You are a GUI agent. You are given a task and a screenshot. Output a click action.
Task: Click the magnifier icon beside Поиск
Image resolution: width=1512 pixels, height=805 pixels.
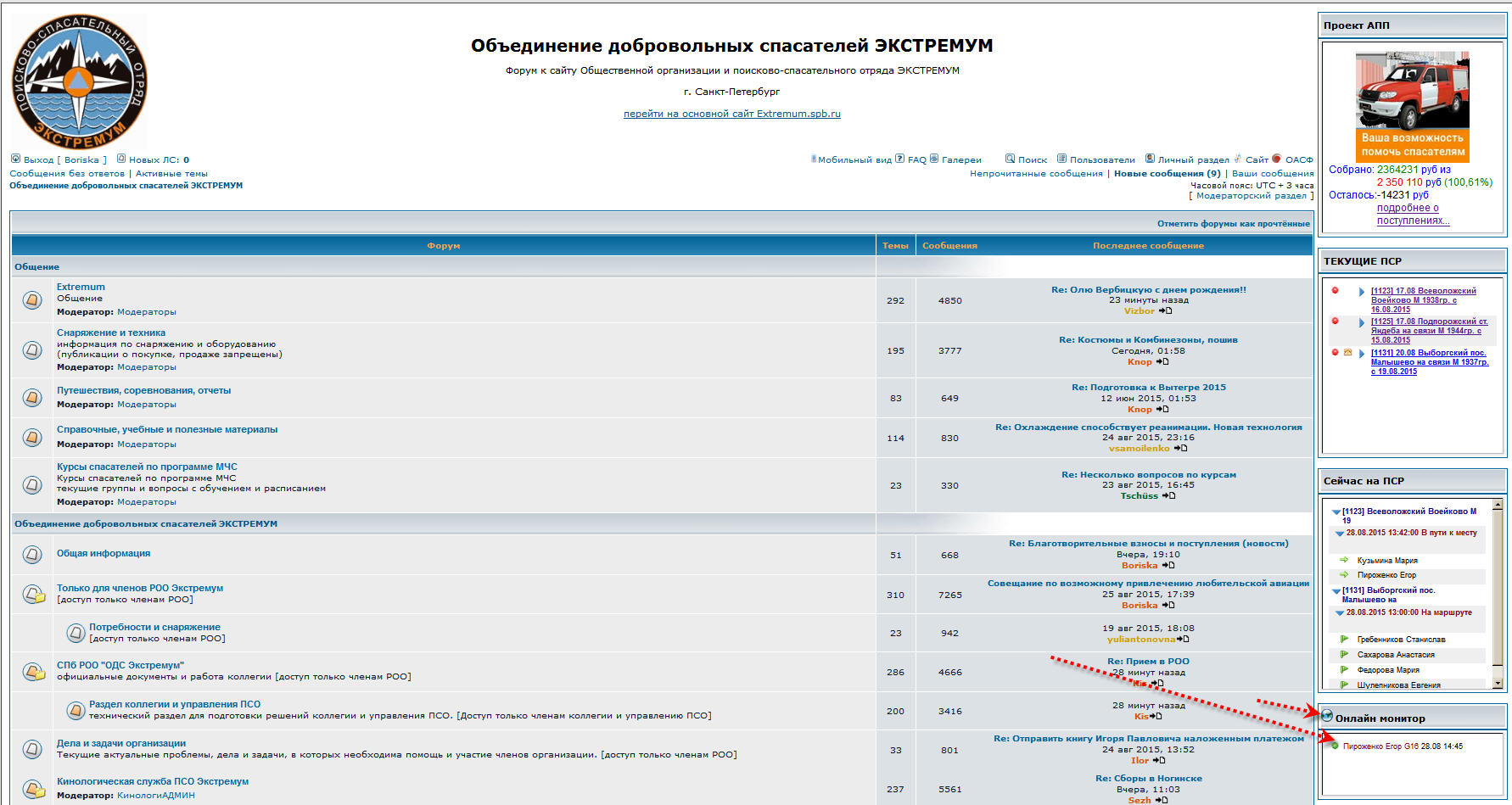click(1010, 159)
